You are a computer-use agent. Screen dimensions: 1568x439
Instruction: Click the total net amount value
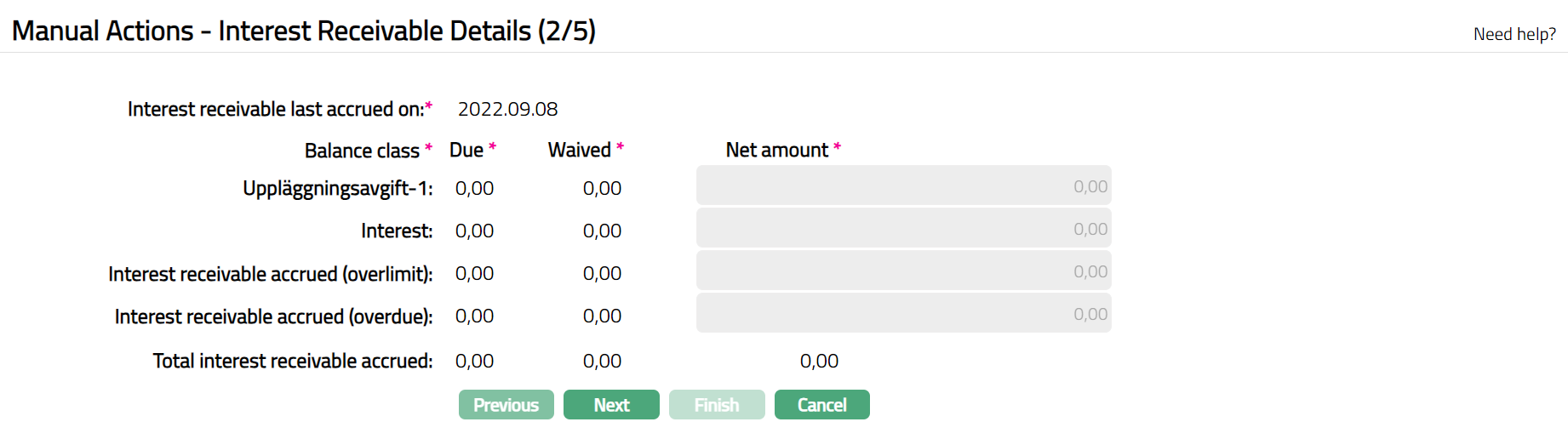tap(819, 361)
